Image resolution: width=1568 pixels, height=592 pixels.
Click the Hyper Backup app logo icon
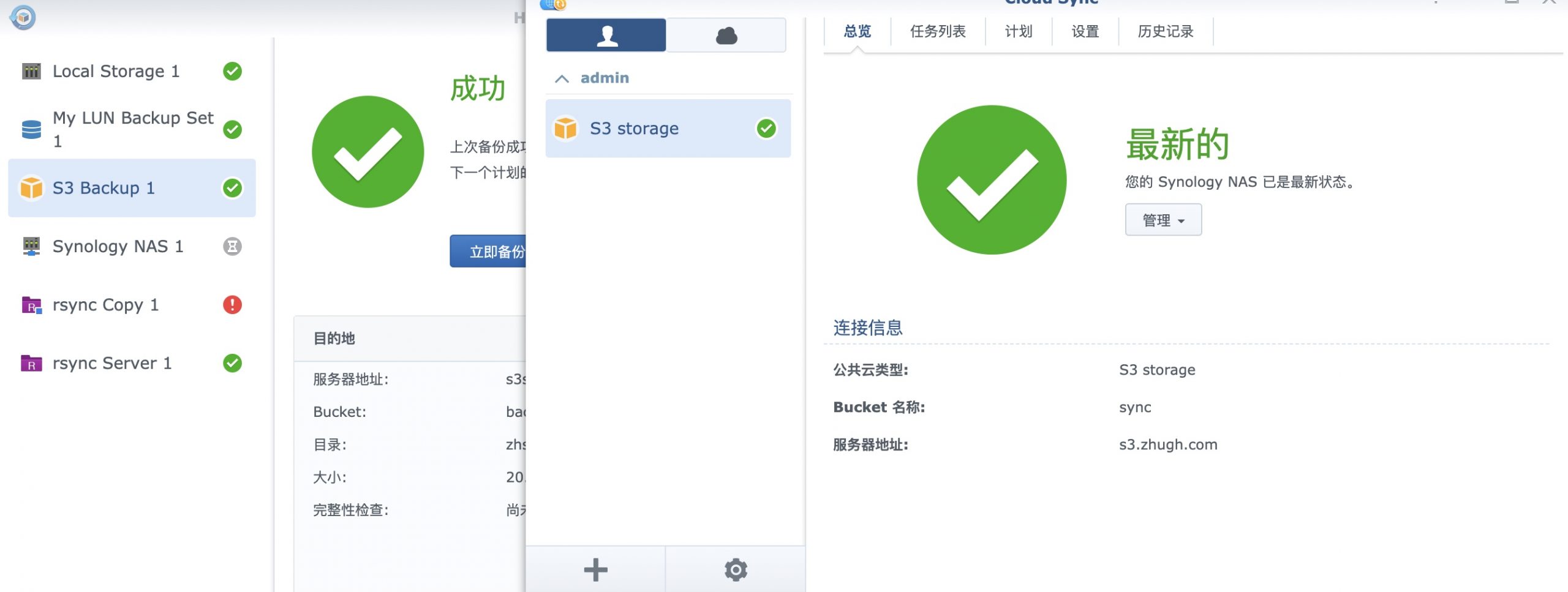click(23, 17)
